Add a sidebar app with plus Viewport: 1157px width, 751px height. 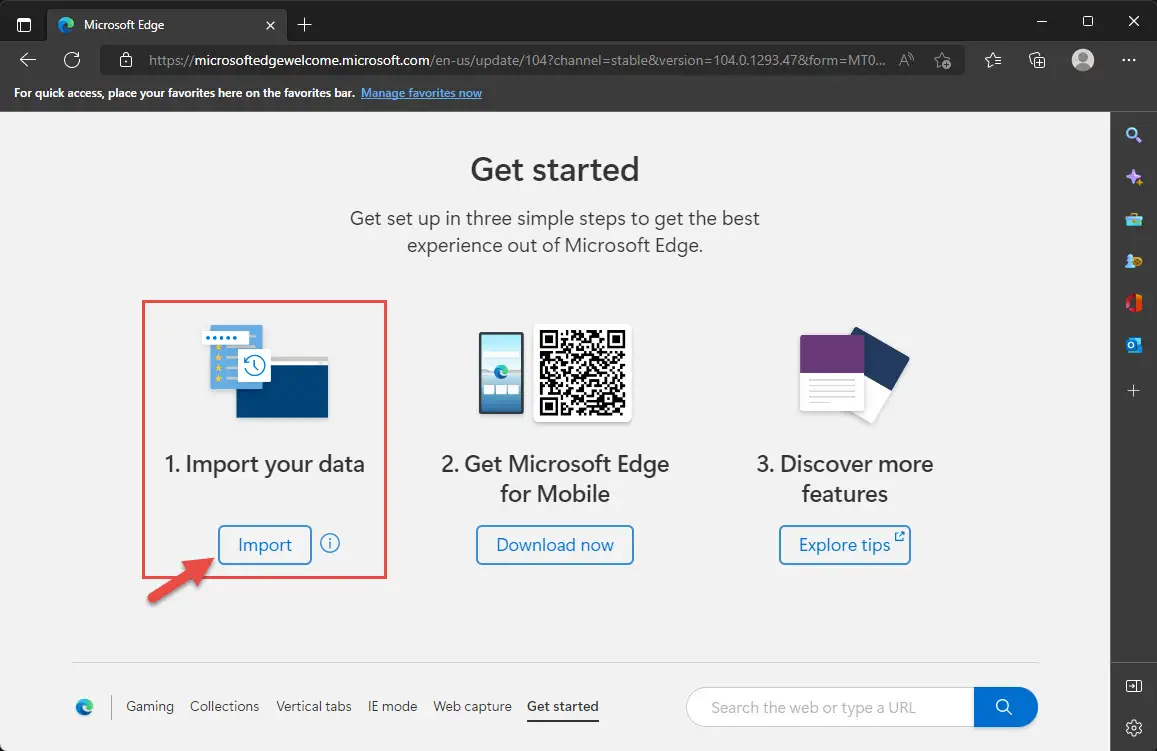[1134, 390]
